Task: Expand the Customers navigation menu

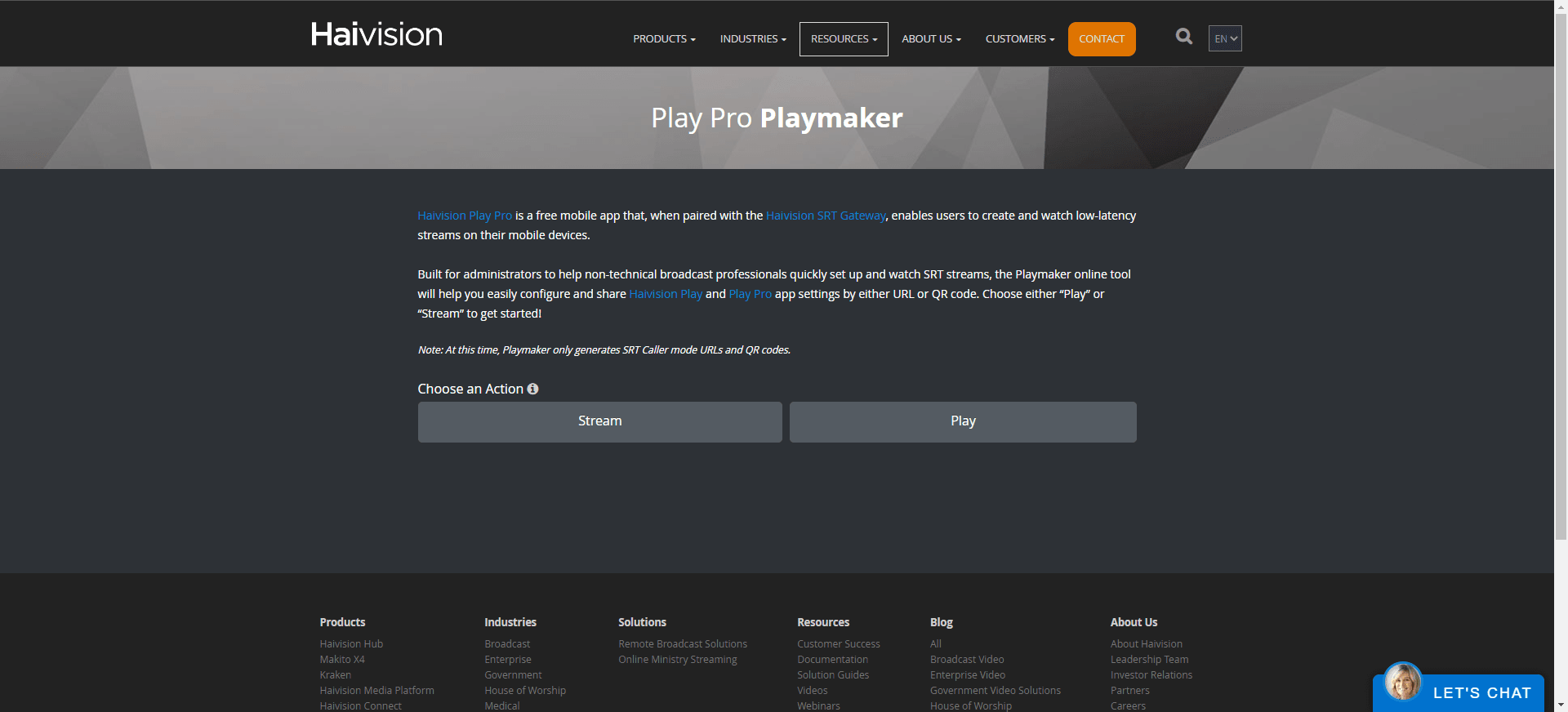Action: [1019, 39]
